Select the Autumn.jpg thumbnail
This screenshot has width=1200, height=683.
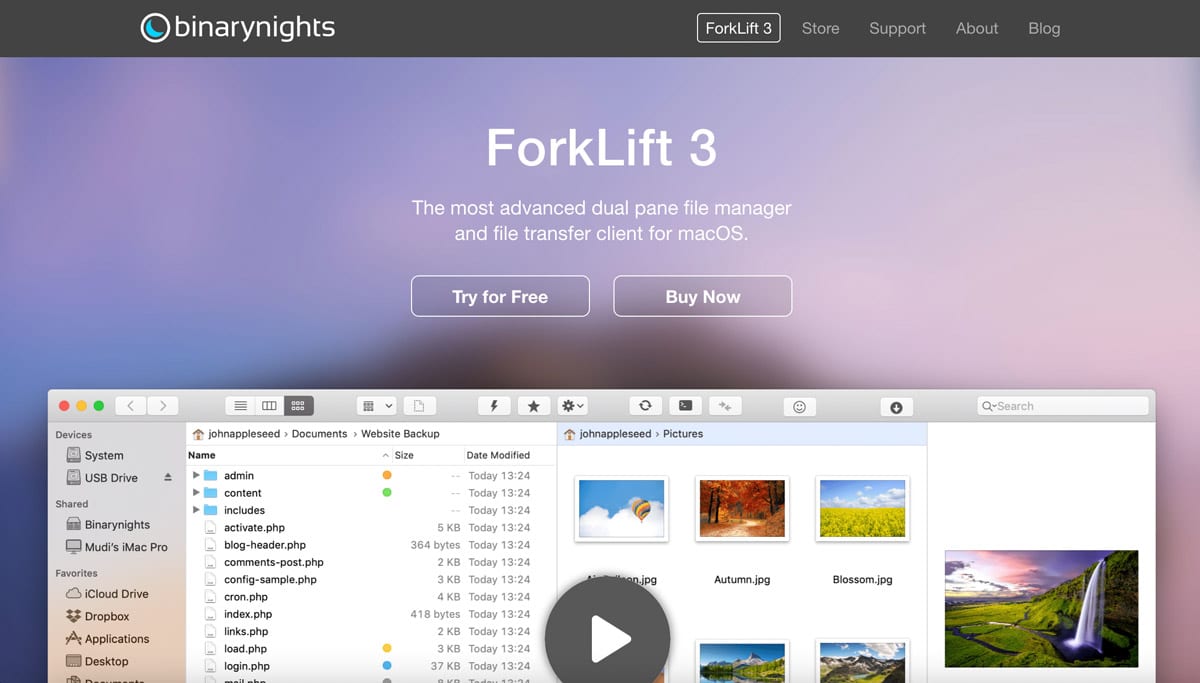[x=742, y=508]
